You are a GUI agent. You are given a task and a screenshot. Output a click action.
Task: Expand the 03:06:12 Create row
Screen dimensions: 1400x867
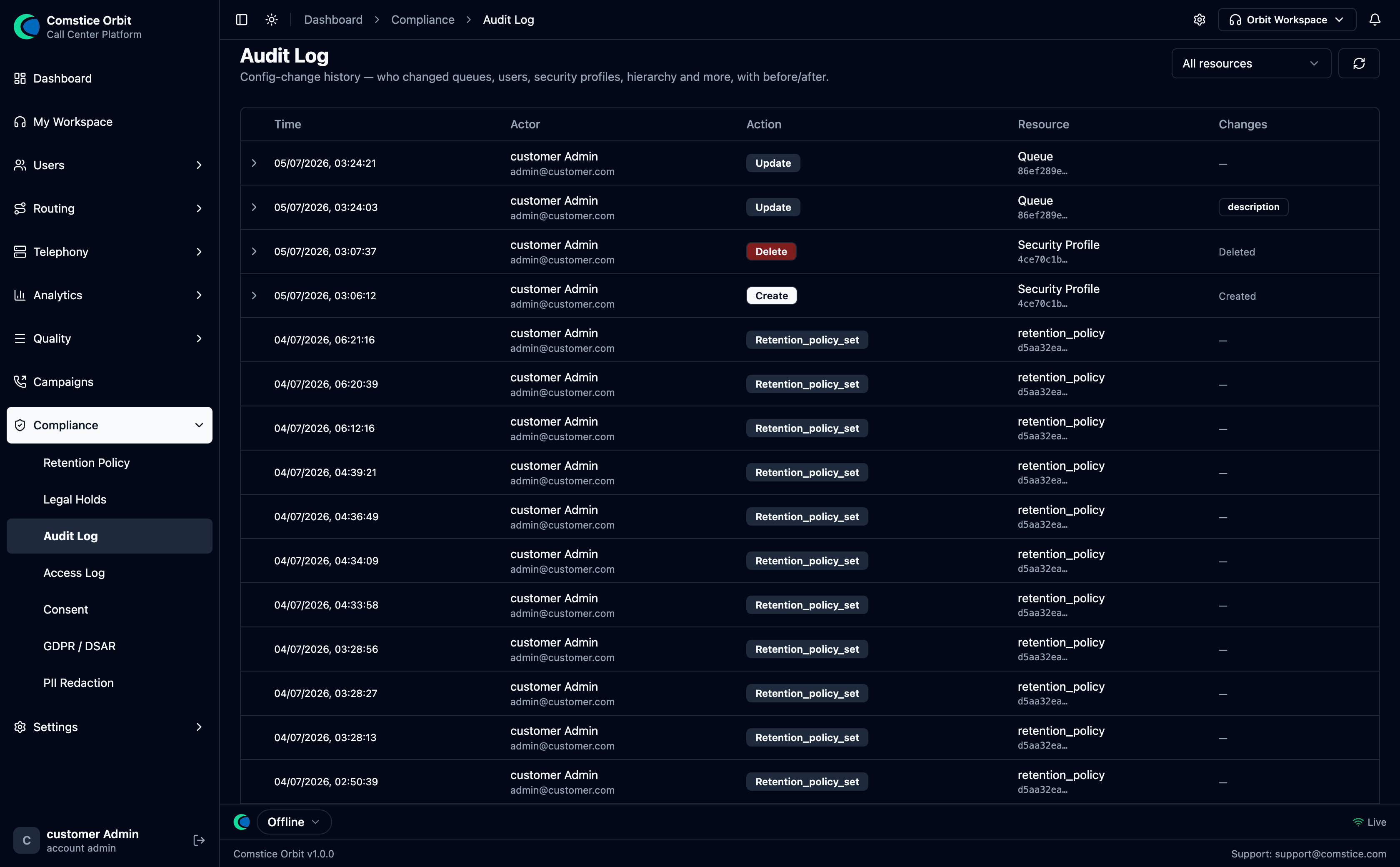(254, 295)
